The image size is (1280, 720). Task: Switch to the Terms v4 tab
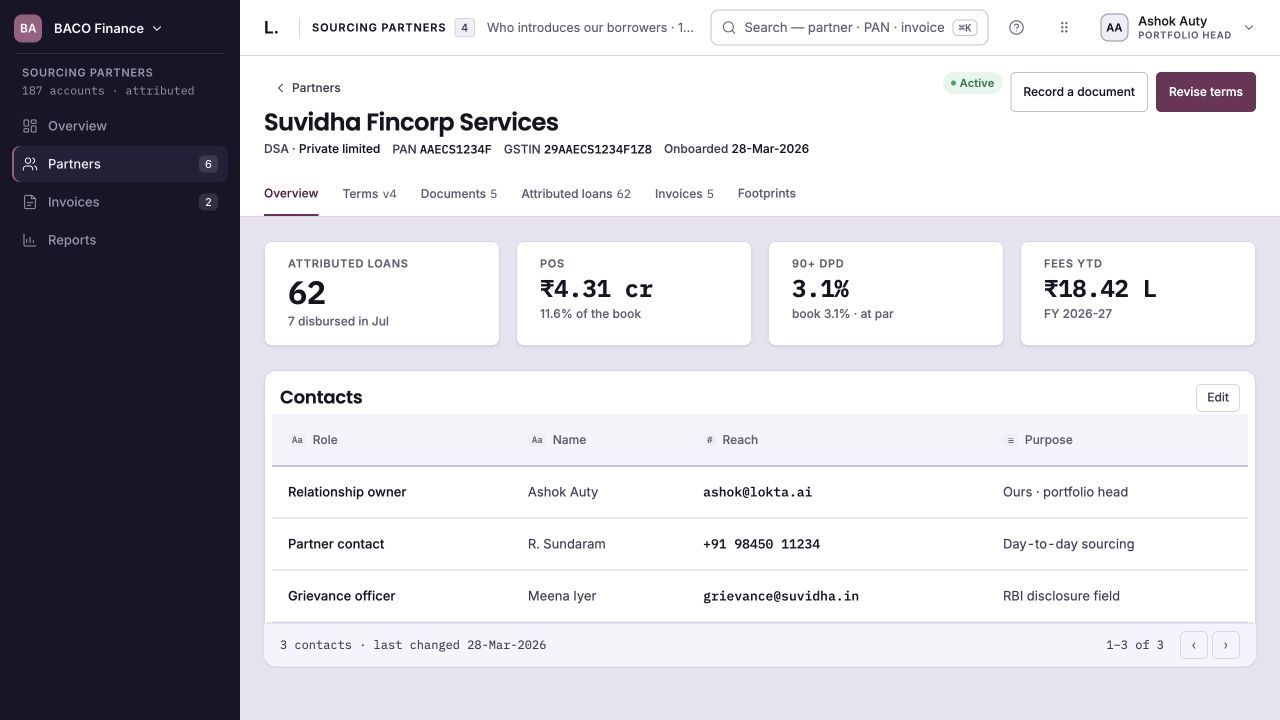[x=369, y=194]
